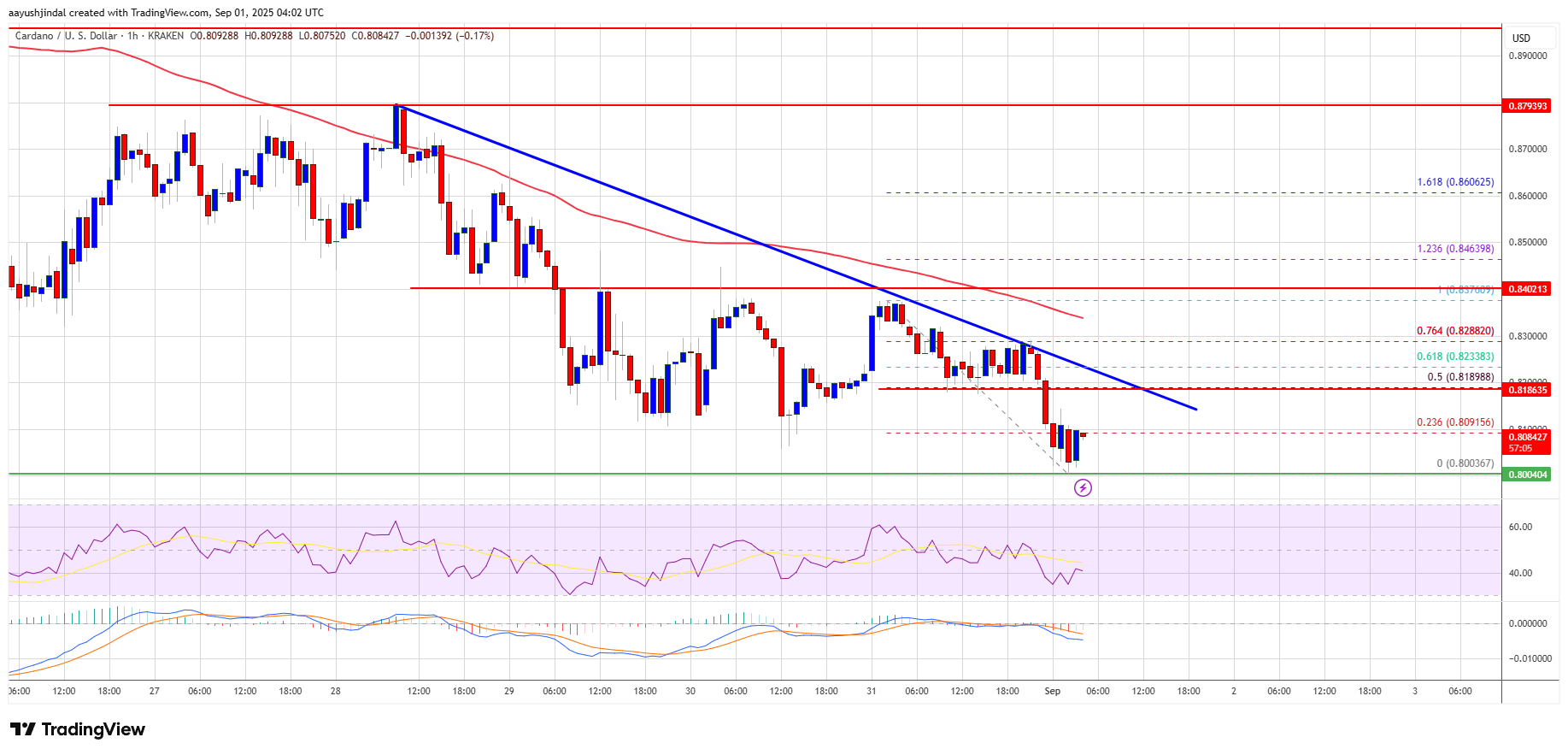Click the TradingView logo
Viewport: 1568px width, 755px height.
pos(78,729)
